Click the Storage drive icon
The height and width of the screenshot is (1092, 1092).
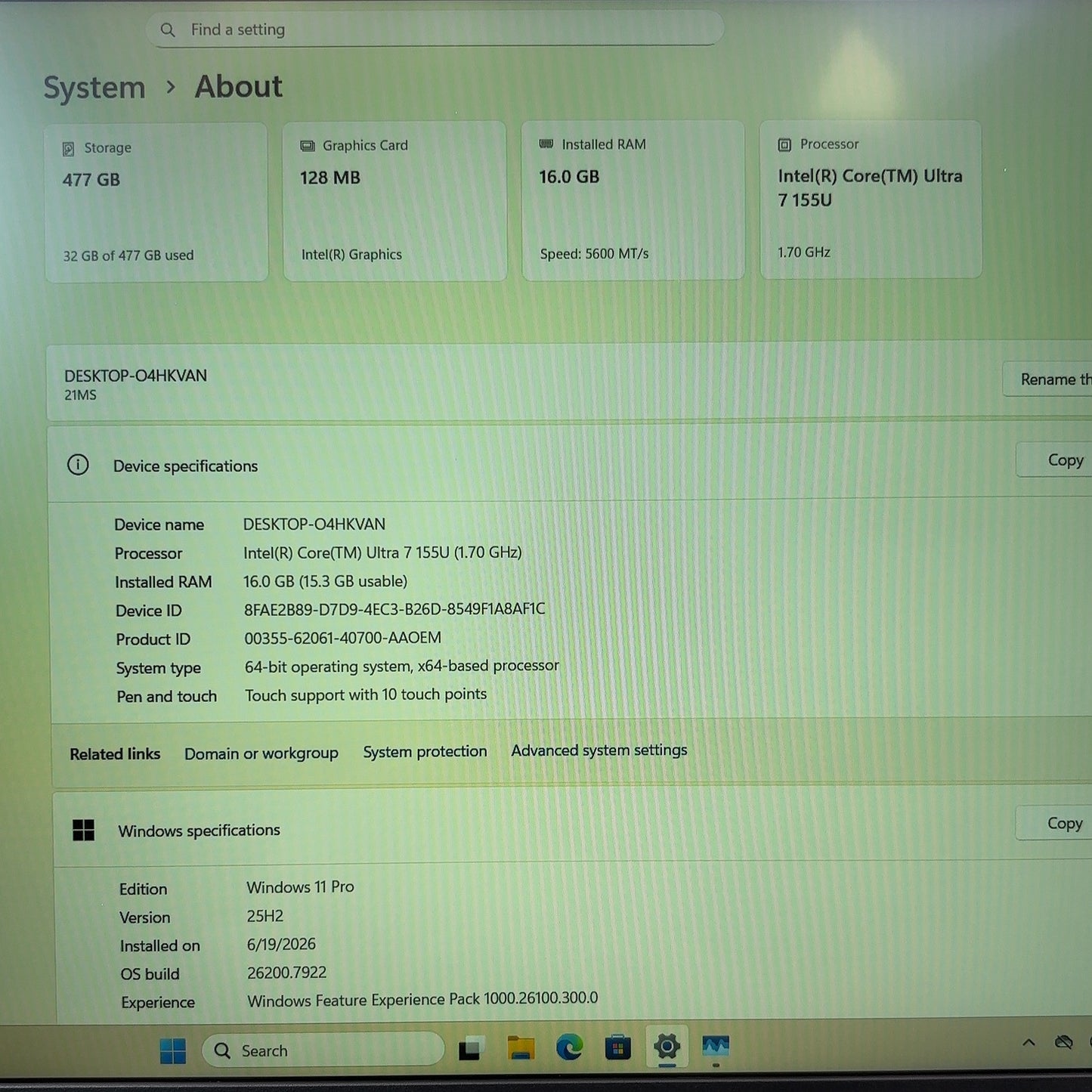tap(68, 149)
